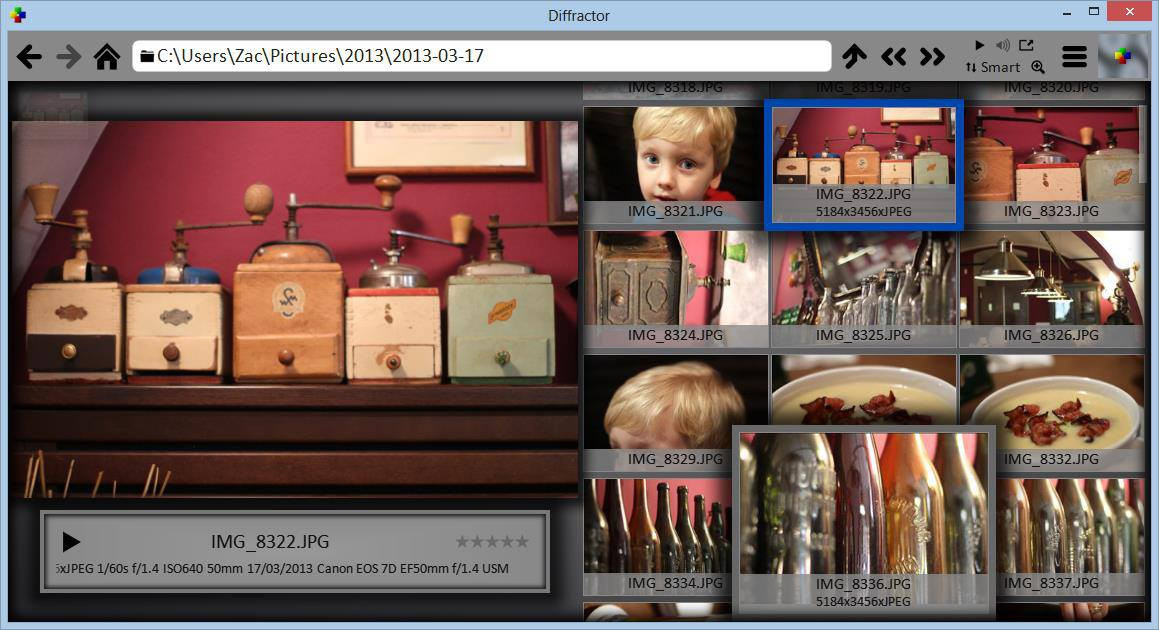Change the Smart sort order
Screen dimensions: 1159x630
pos(993,67)
